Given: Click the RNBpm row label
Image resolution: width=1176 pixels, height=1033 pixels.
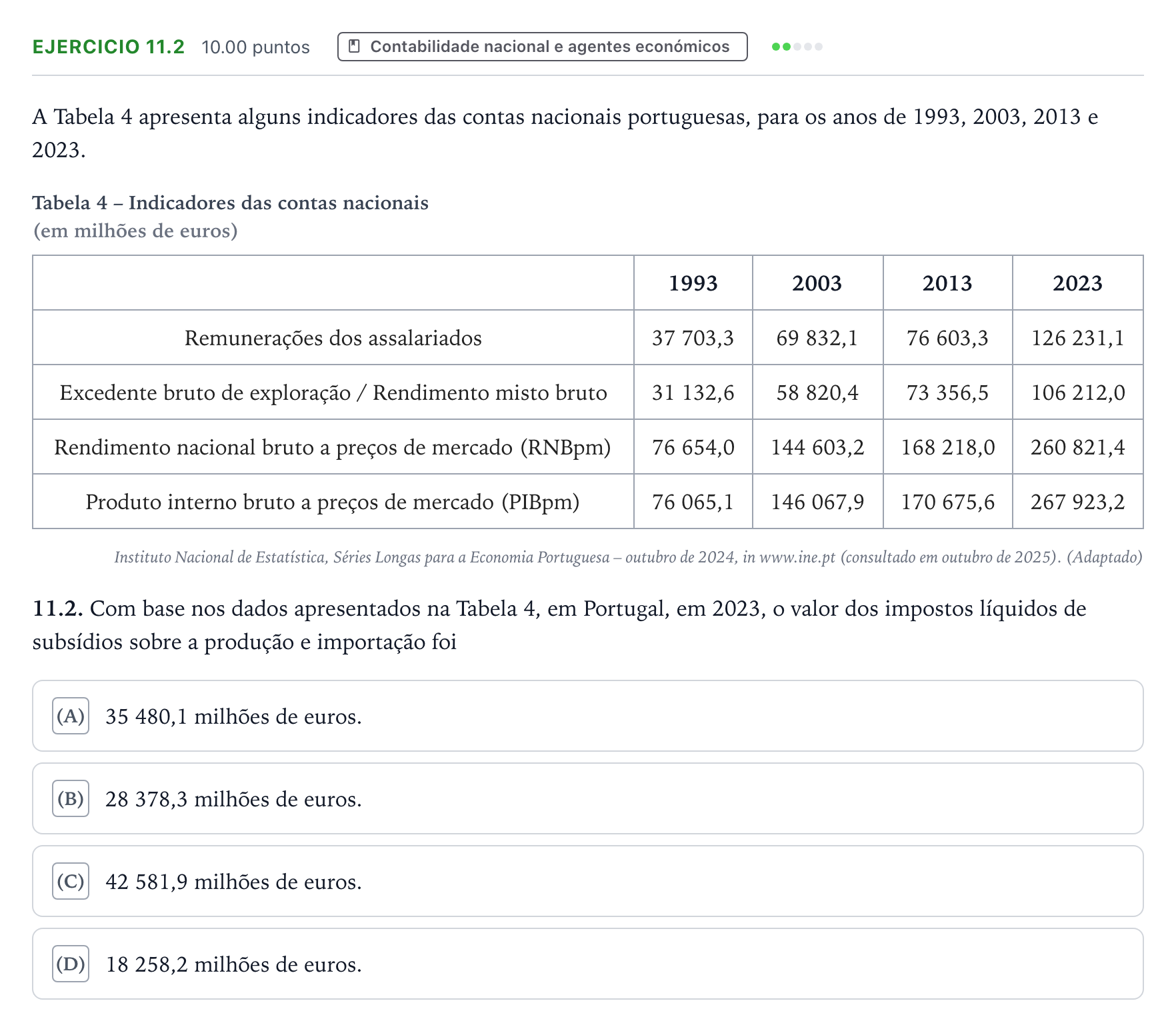Looking at the screenshot, I should 333,447.
